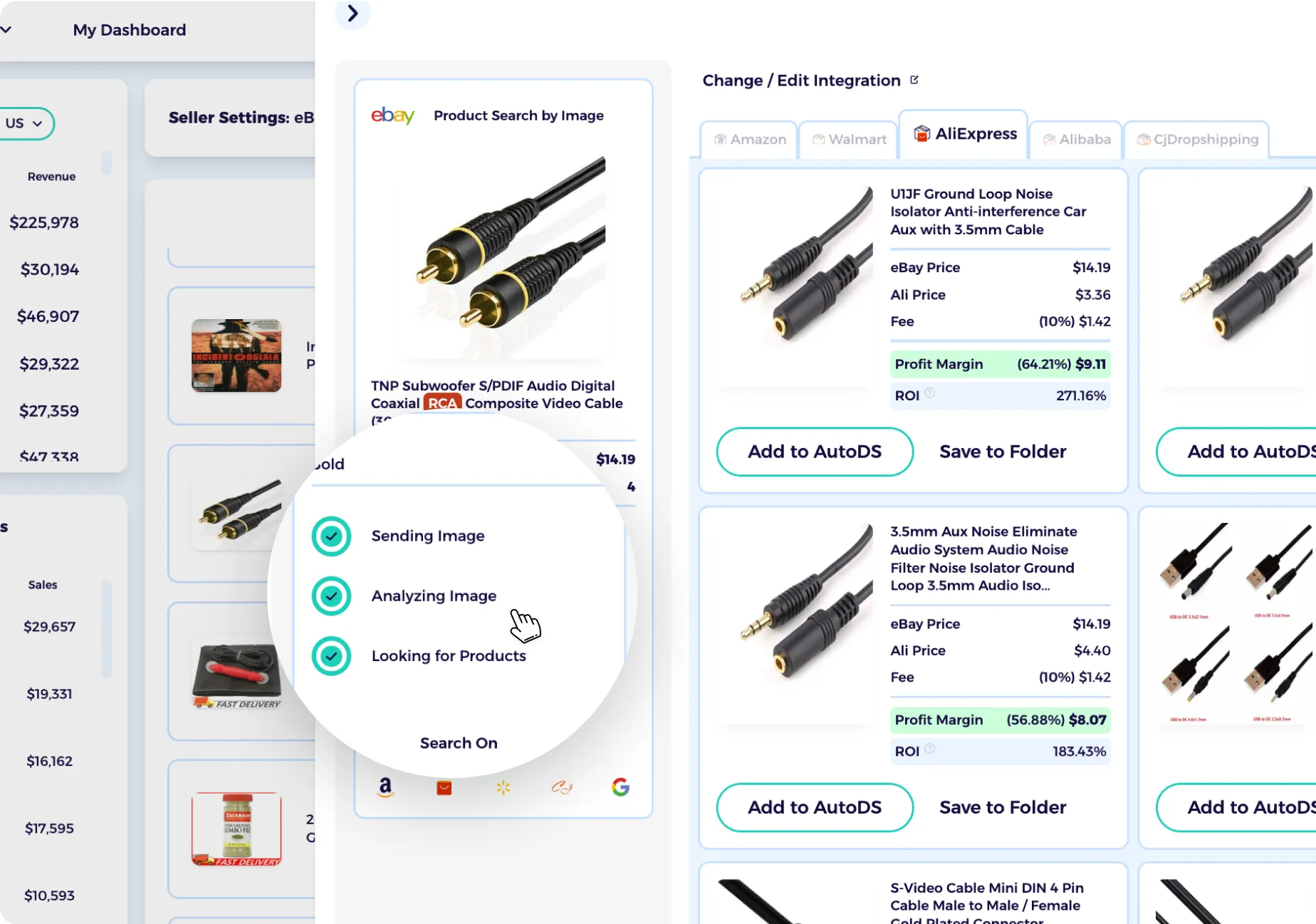Click the 3.5mm Aux Noise Eliminate title

983,558
